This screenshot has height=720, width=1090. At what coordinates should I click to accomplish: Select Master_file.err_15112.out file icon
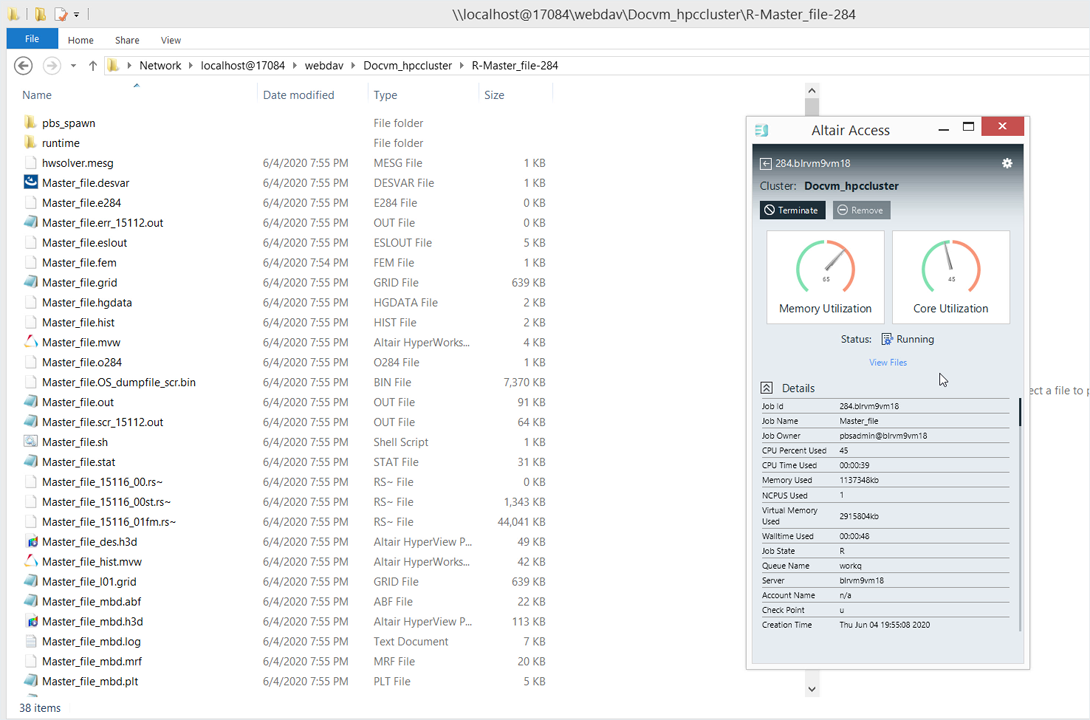click(31, 222)
